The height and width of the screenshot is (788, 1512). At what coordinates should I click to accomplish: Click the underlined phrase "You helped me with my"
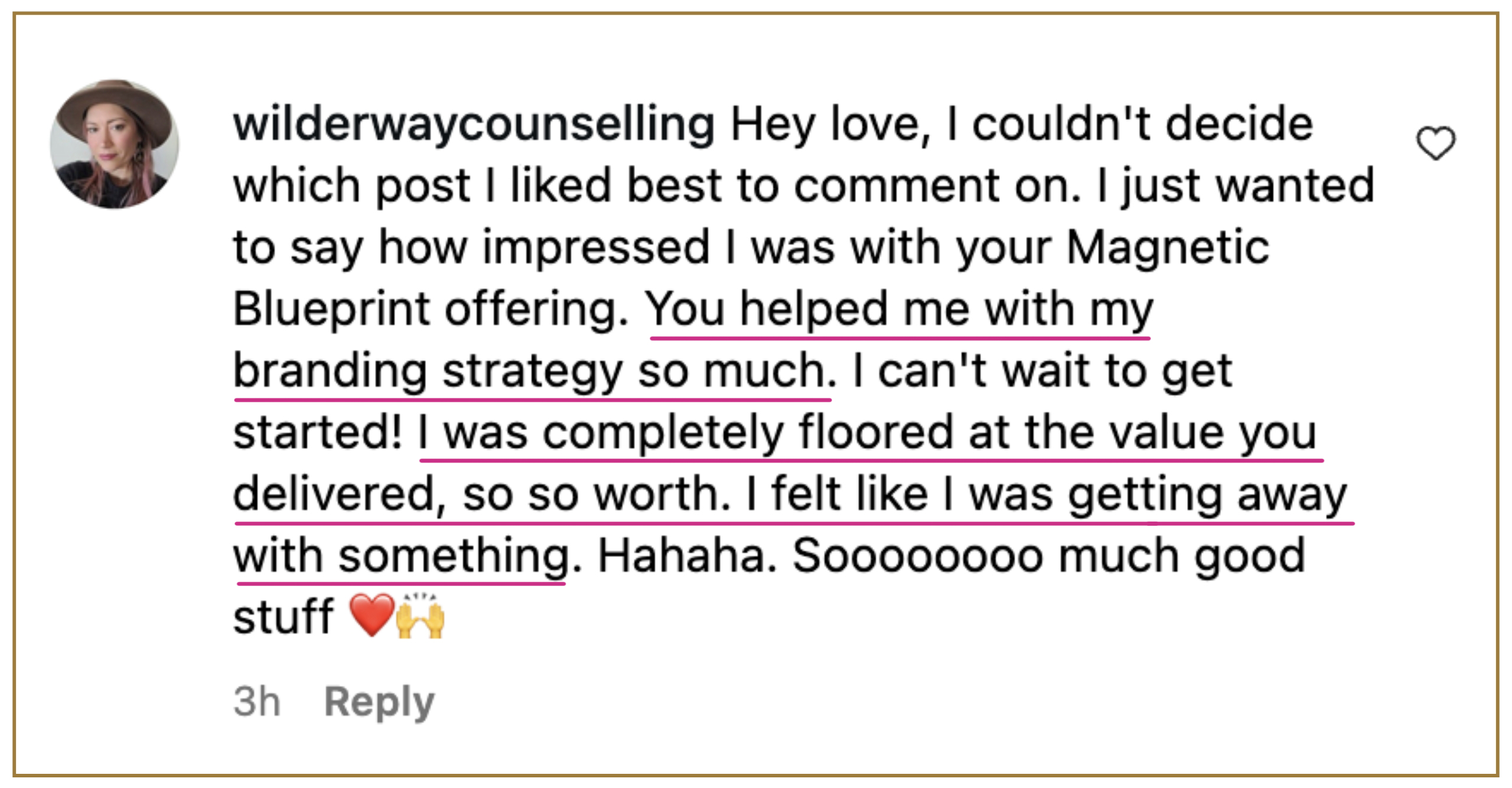pos(899,310)
